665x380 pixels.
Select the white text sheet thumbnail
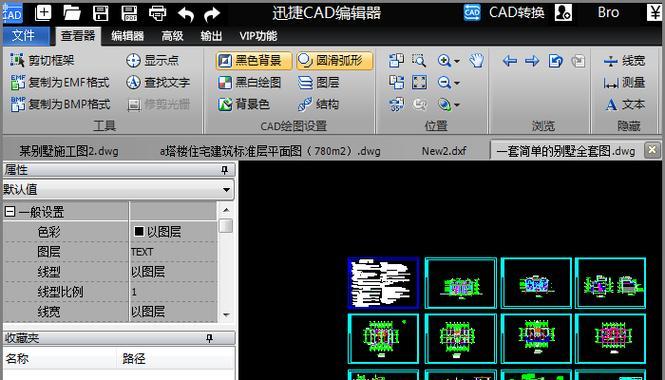coord(383,282)
